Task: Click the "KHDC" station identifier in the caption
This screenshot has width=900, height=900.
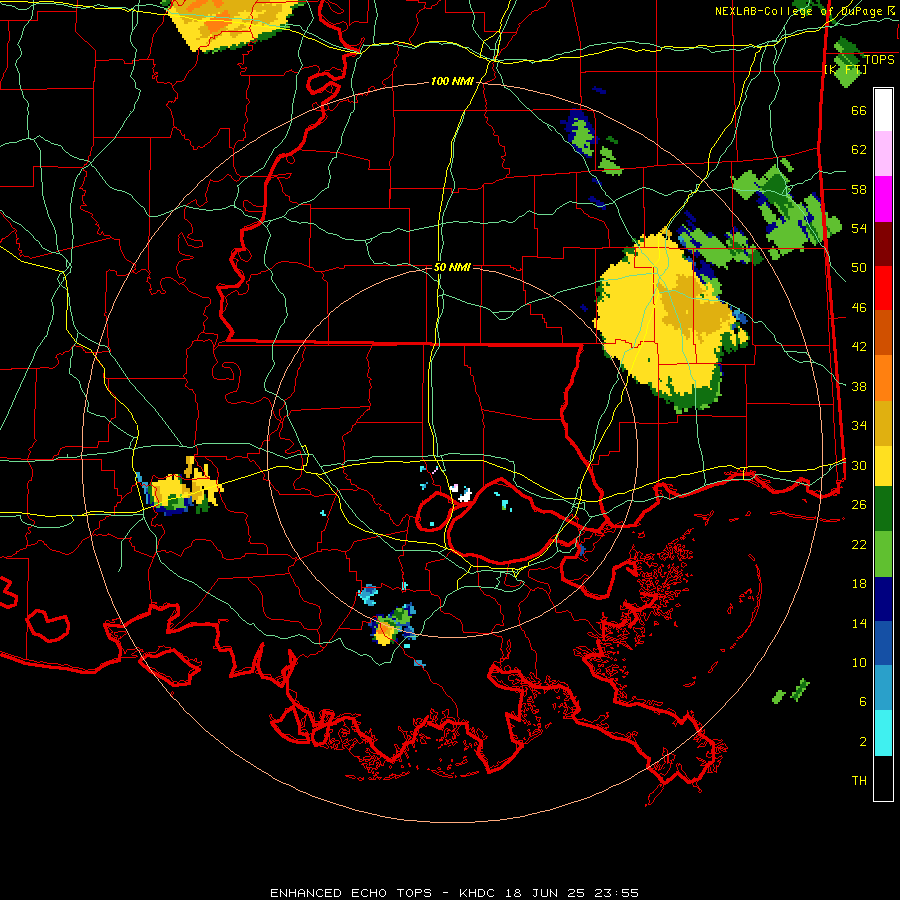Action: (x=479, y=893)
